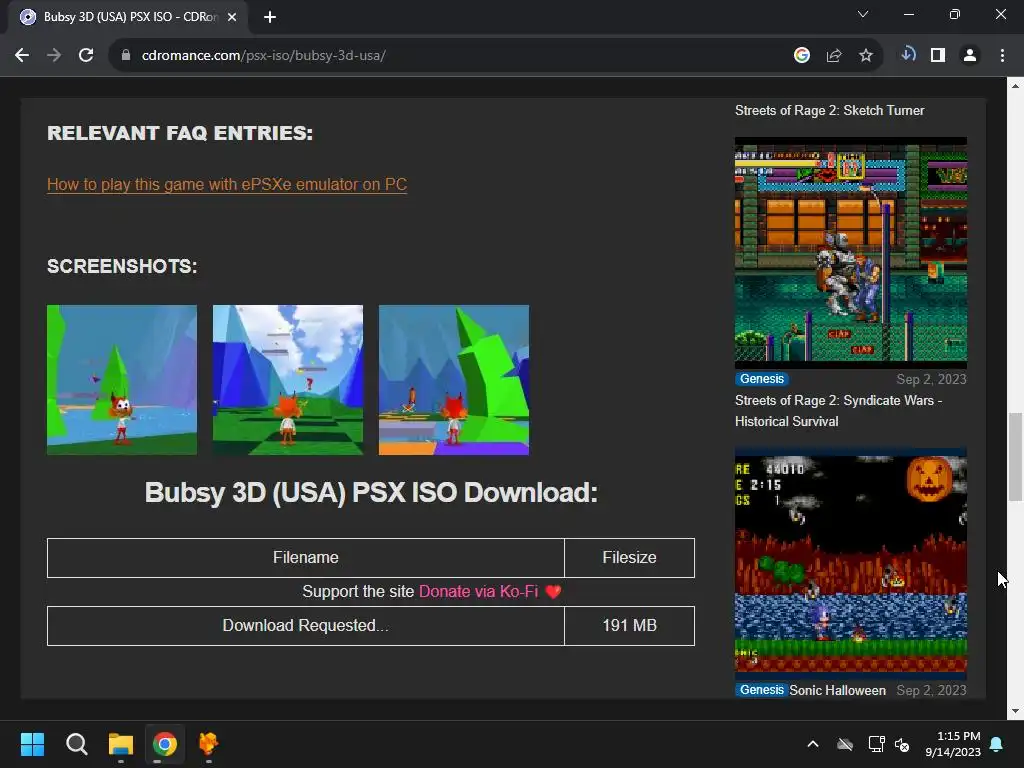
Task: Select the Bubsy 3D (USA) PSX ISO tab
Action: click(127, 17)
